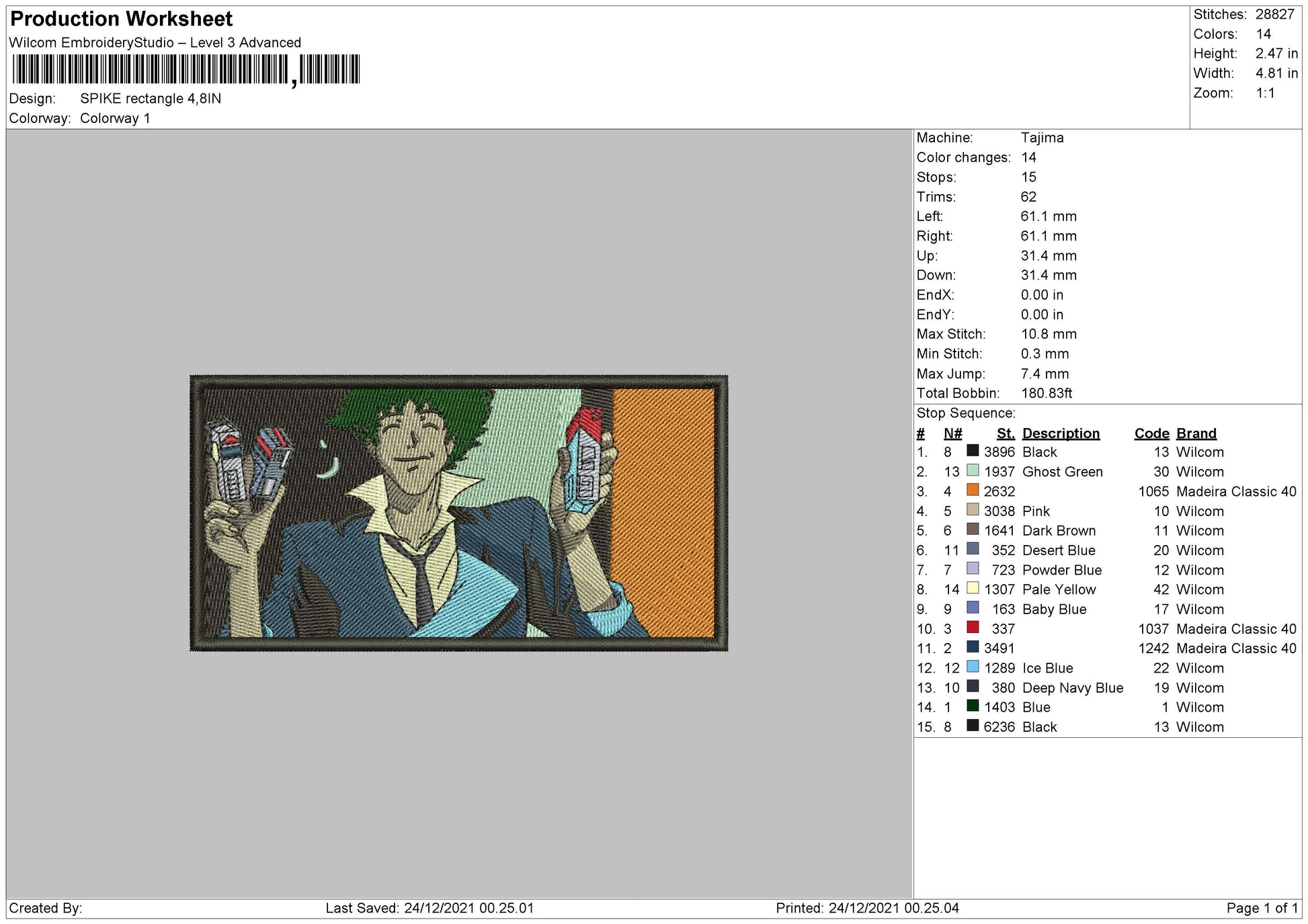Click the Brand column header
The height and width of the screenshot is (924, 1308).
click(1196, 433)
